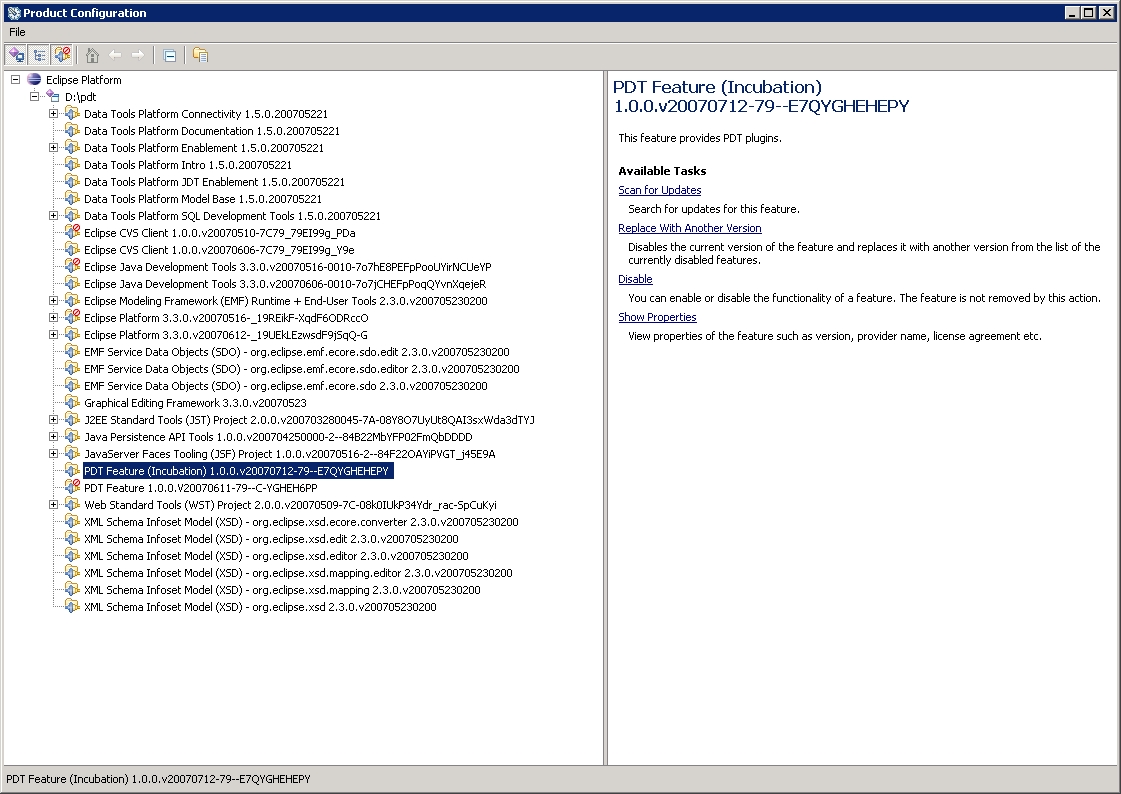Click Graphical Editing Framework feature icon
The image size is (1121, 794).
point(72,402)
